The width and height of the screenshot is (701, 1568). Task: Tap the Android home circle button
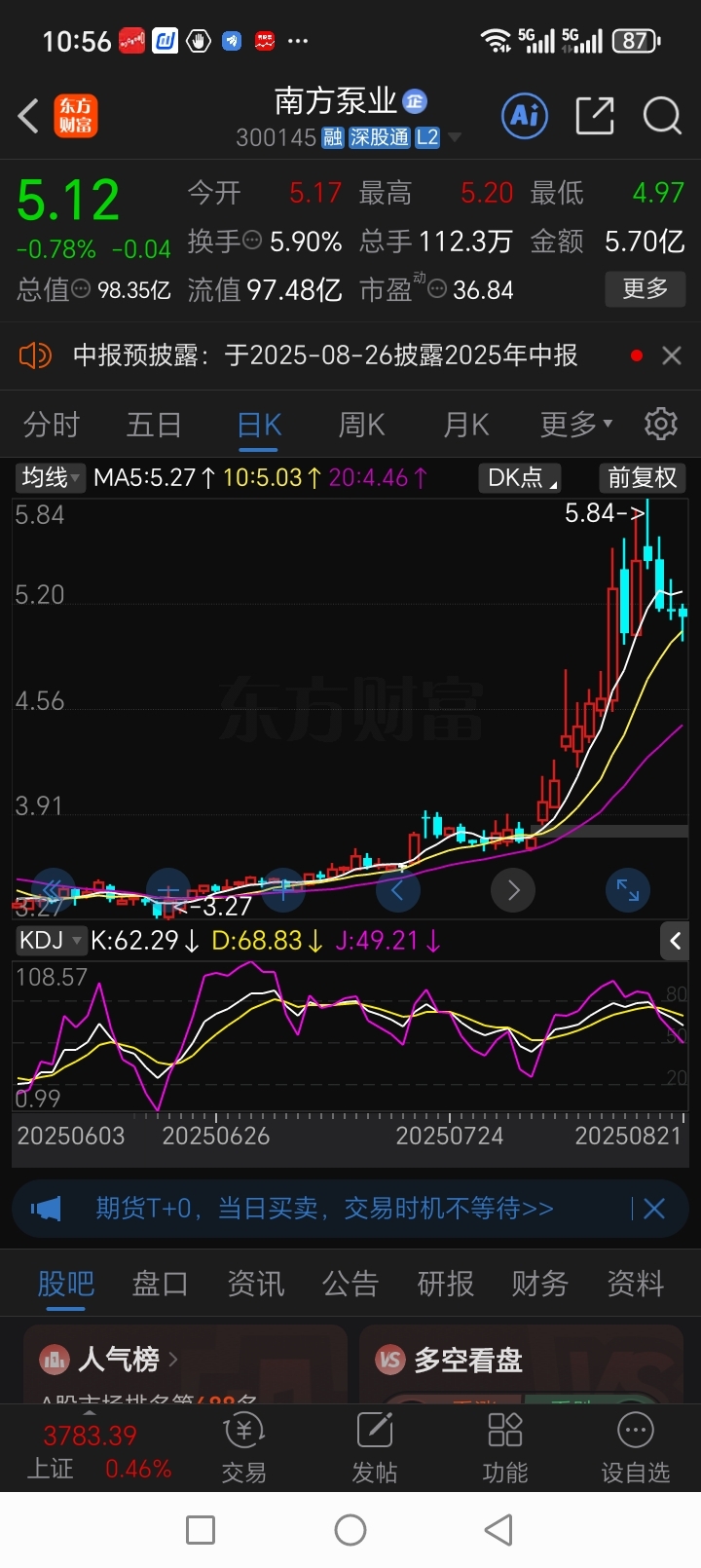[x=350, y=1530]
